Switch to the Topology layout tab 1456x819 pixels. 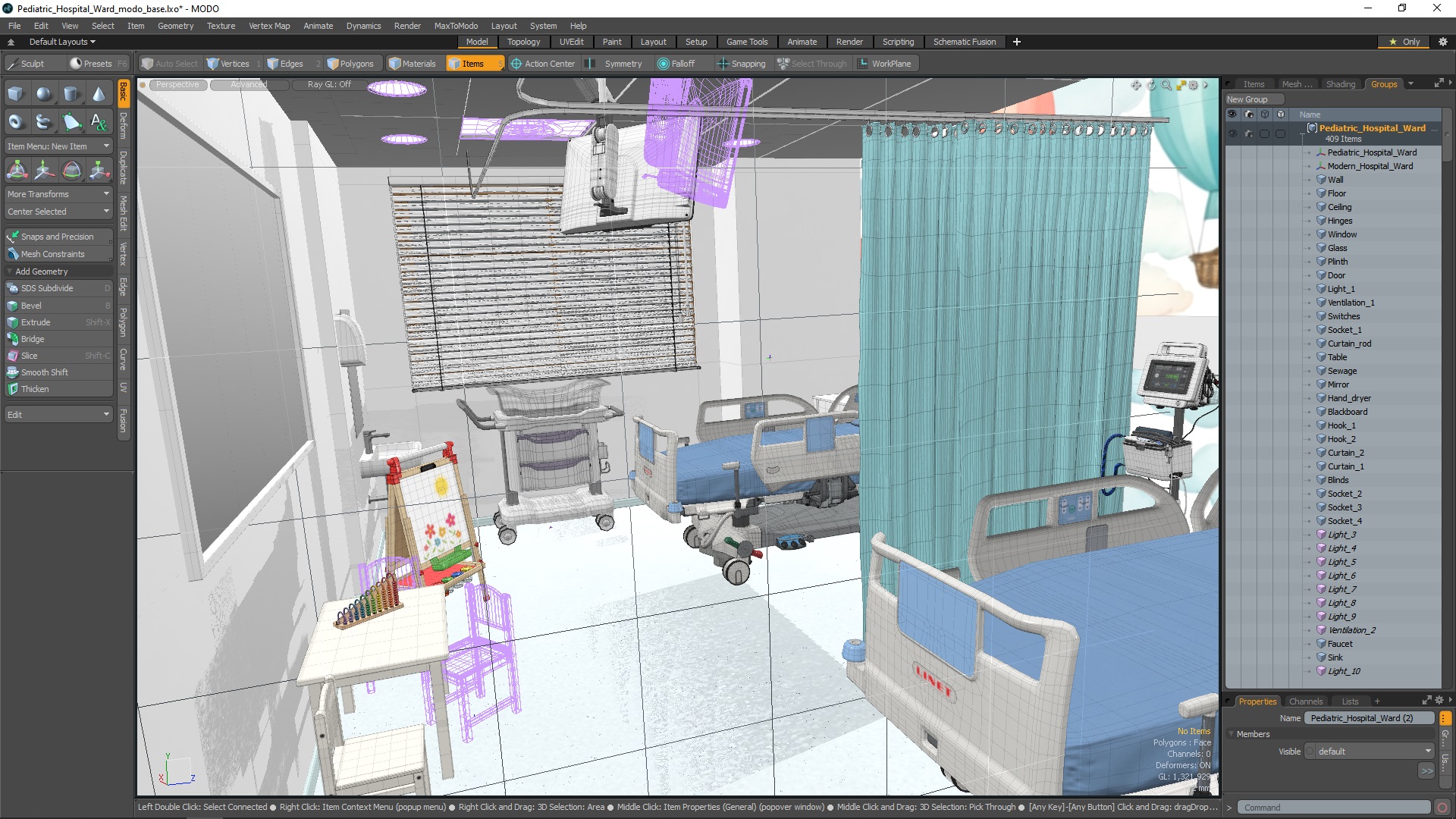(x=523, y=42)
